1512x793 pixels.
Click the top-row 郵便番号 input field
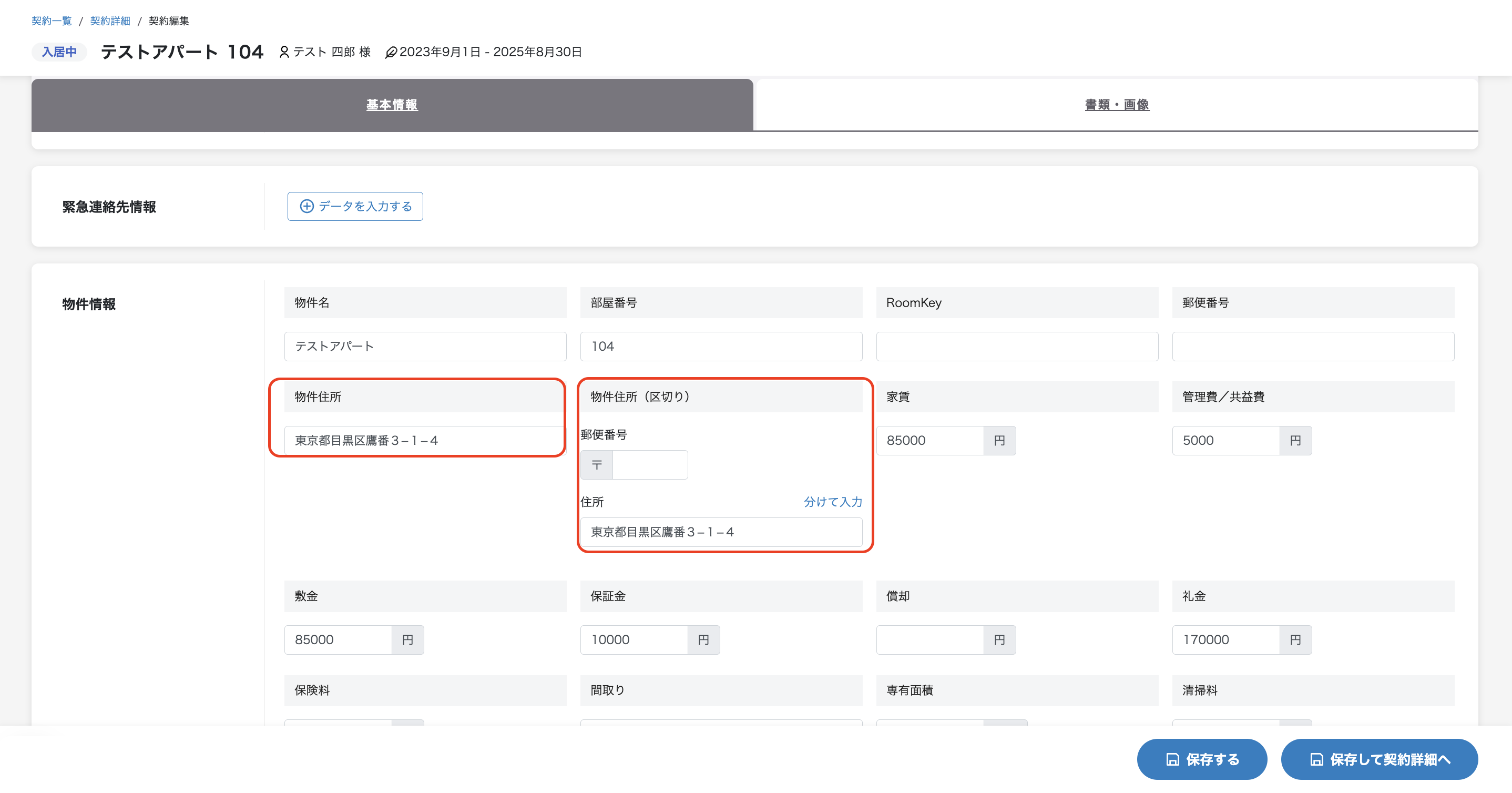1313,347
